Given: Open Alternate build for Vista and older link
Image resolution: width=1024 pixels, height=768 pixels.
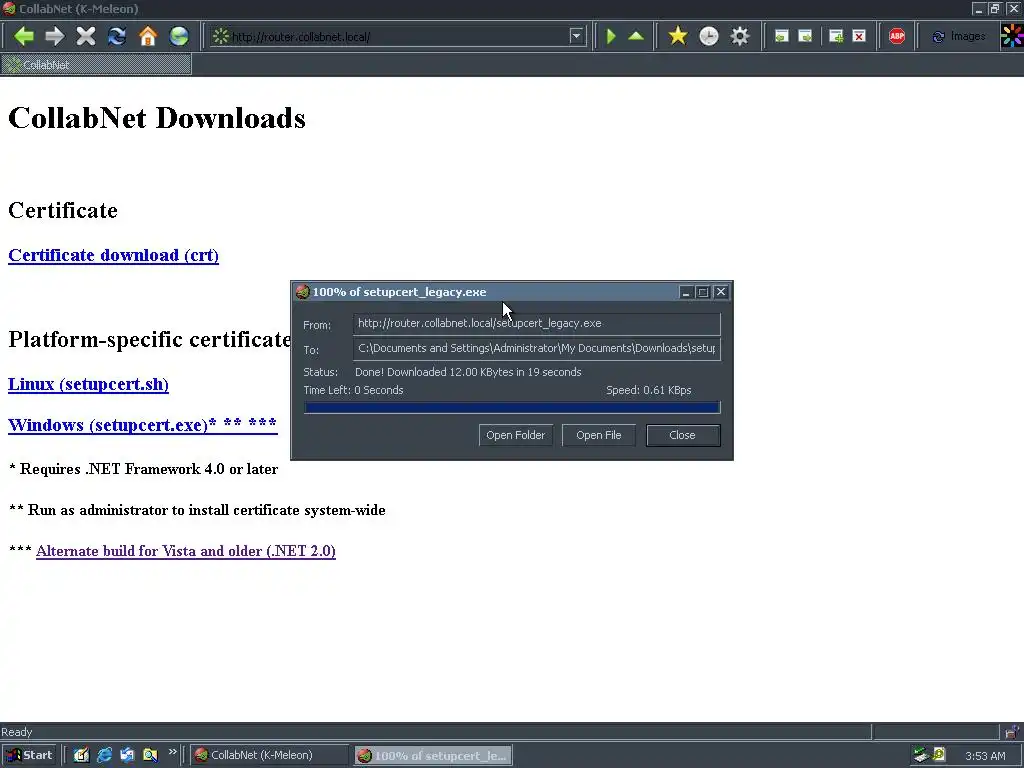Looking at the screenshot, I should pyautogui.click(x=185, y=551).
